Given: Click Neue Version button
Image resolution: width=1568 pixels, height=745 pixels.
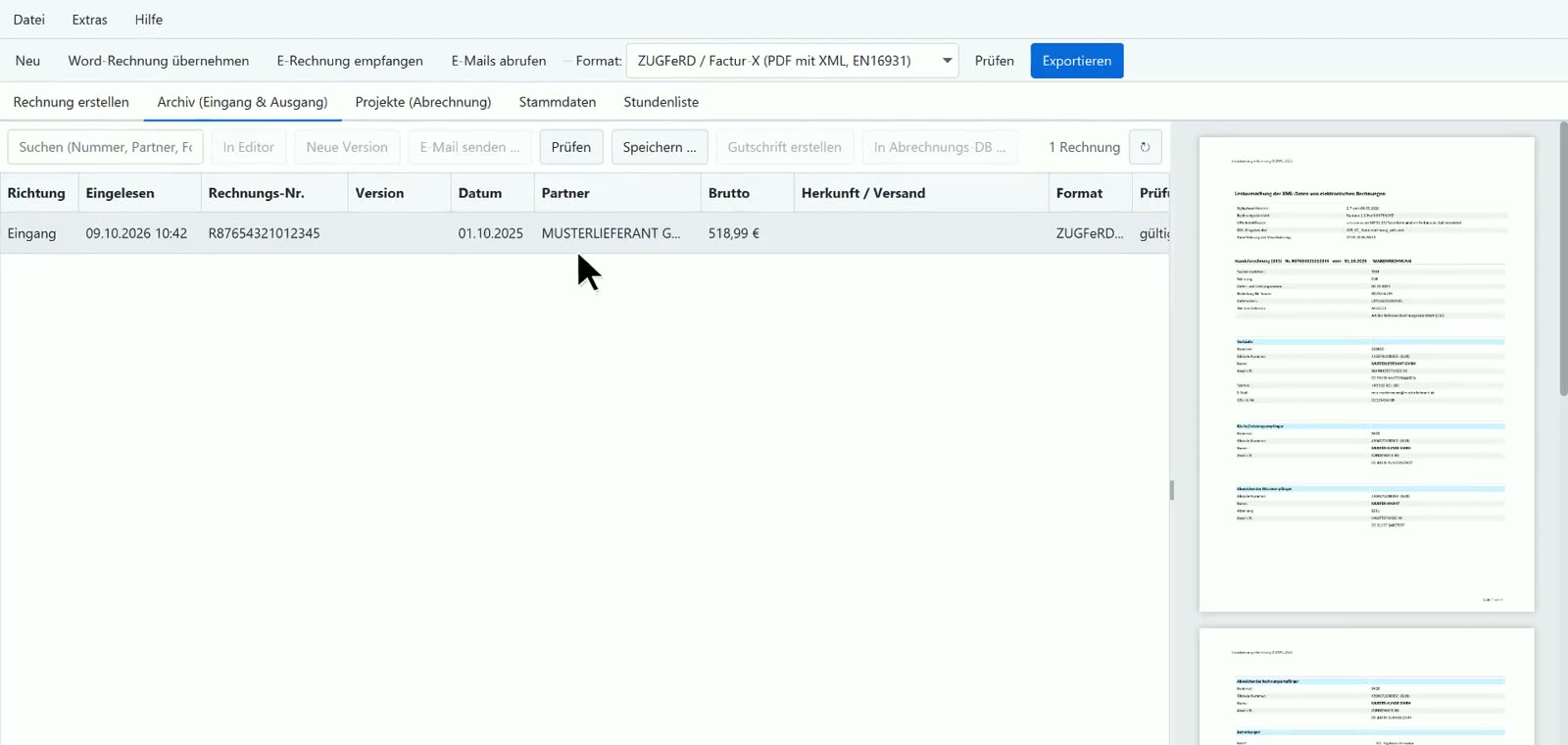Looking at the screenshot, I should (347, 147).
